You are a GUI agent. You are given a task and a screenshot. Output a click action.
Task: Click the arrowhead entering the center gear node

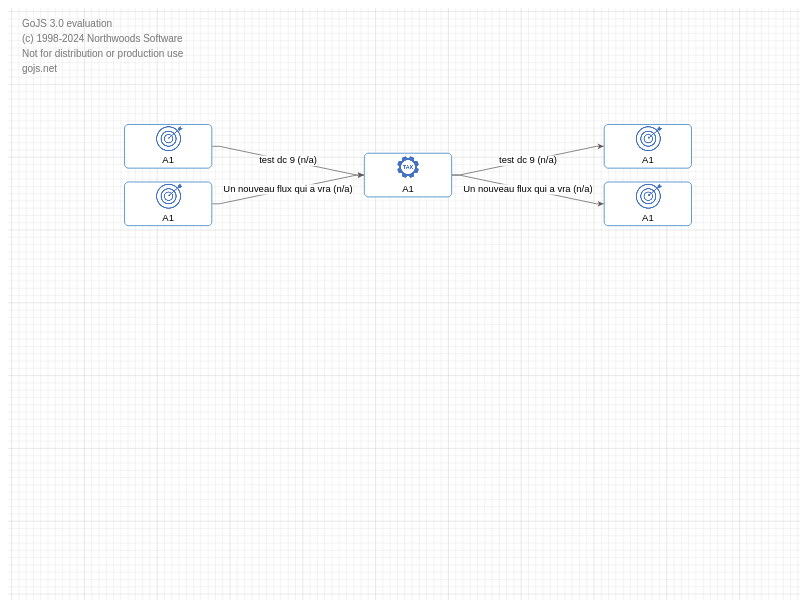pyautogui.click(x=361, y=175)
